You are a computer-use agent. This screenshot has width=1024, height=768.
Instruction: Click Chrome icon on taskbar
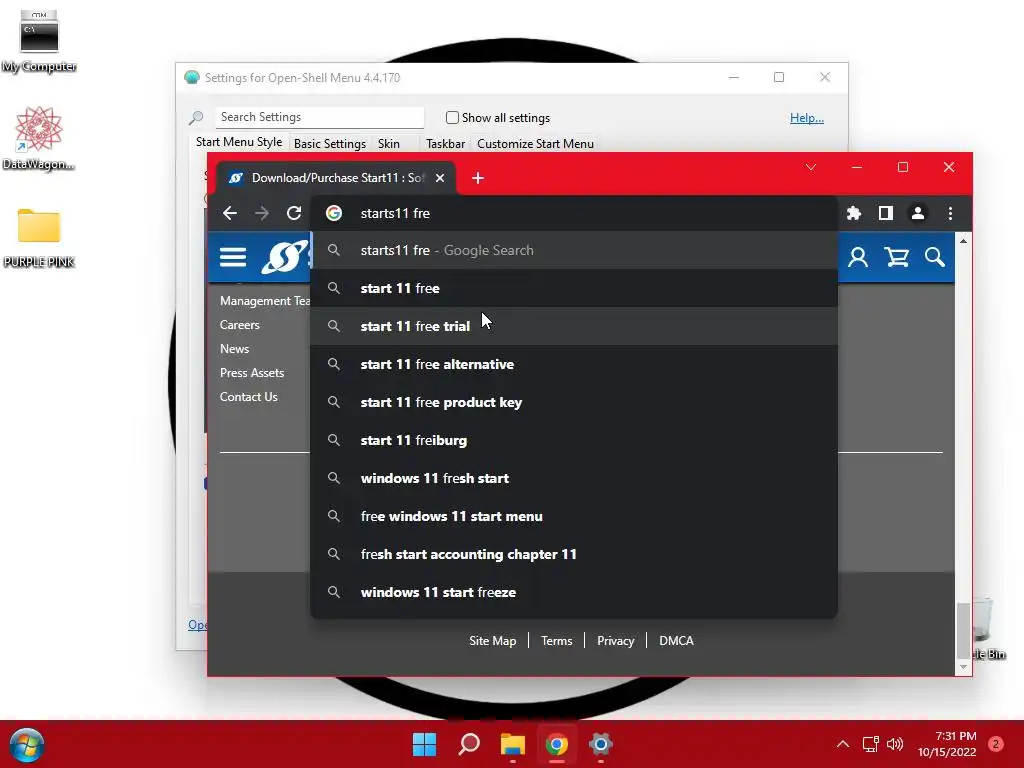pyautogui.click(x=556, y=744)
